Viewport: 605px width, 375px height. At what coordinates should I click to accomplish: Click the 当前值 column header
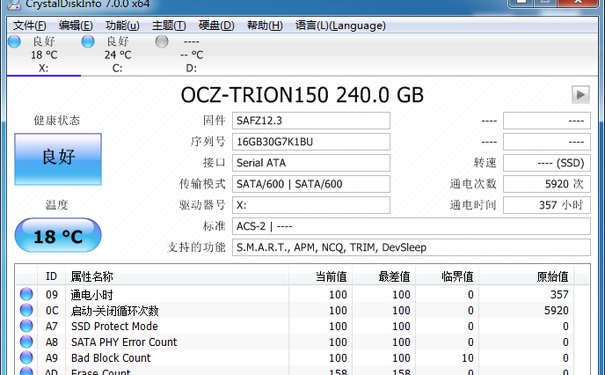tap(321, 276)
